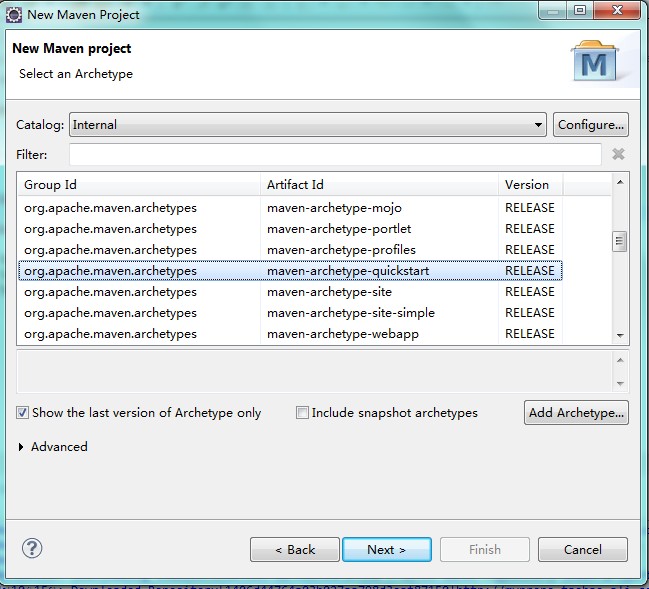Select the maven-archetype-mojo row
This screenshot has height=589, width=649.
tap(290, 208)
